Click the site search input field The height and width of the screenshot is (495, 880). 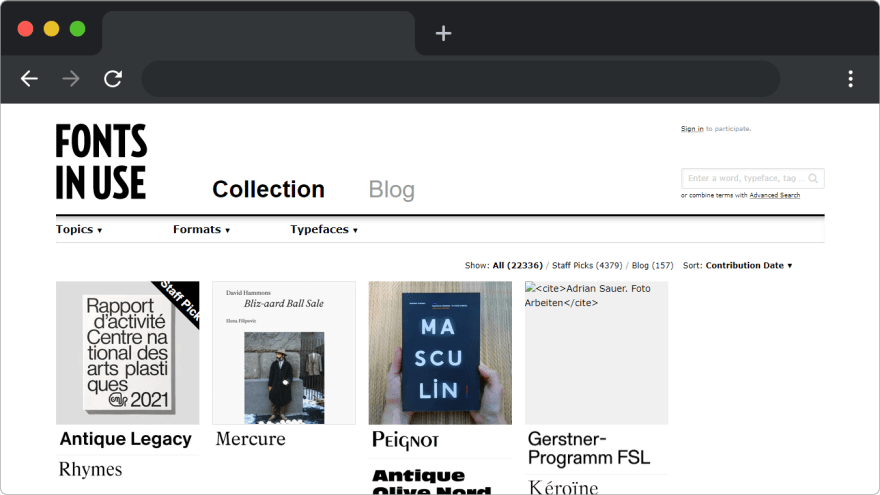coord(753,178)
